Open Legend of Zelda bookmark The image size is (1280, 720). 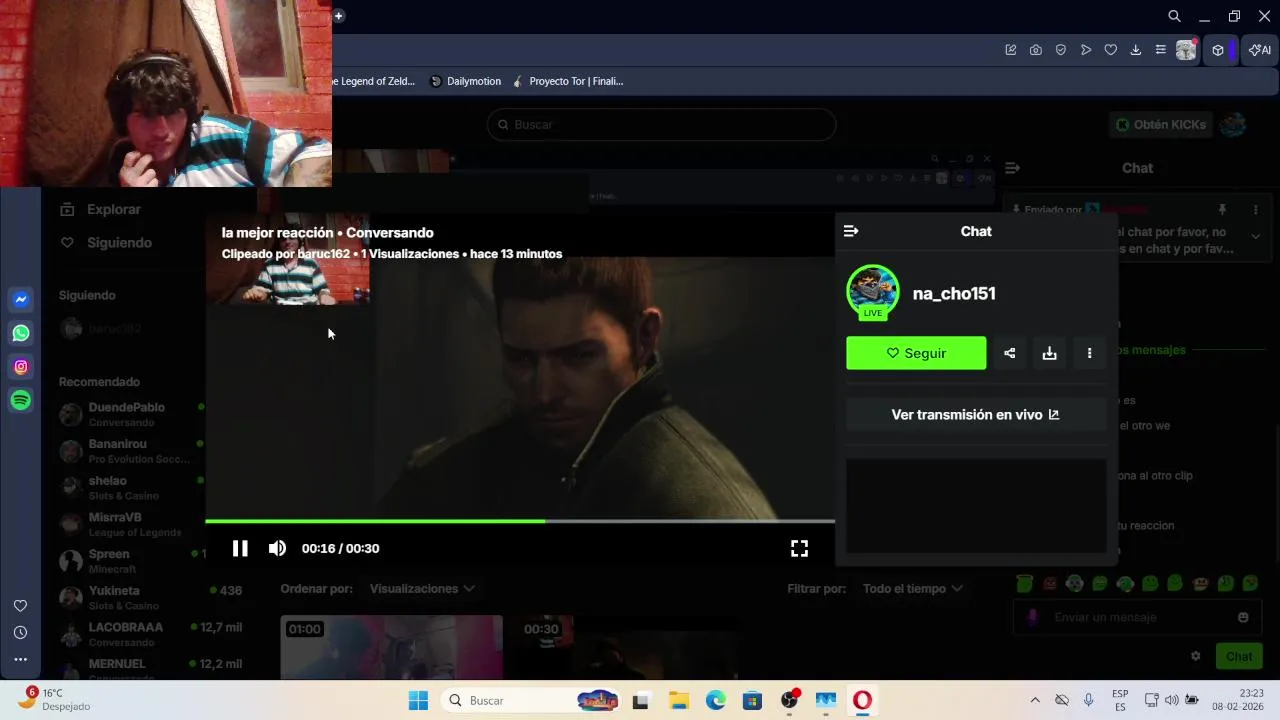375,81
